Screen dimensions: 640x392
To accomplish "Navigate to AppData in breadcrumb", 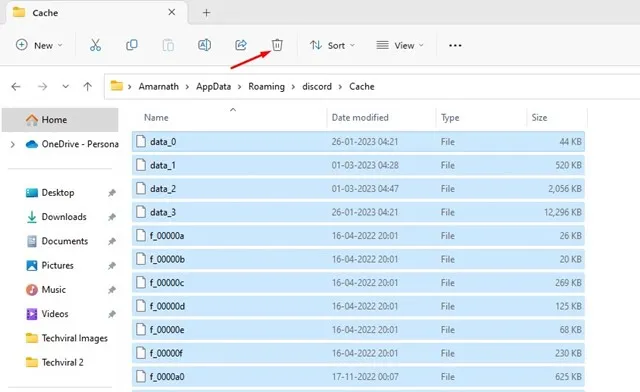I will [x=213, y=87].
